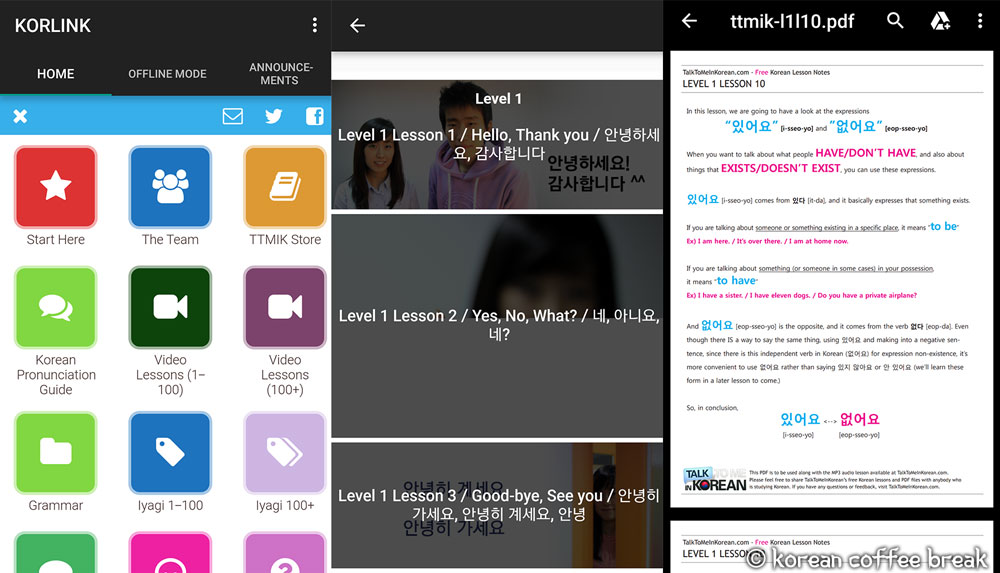1000x573 pixels.
Task: Open Korean Pronunciation Guide chat tile
Action: [55, 308]
